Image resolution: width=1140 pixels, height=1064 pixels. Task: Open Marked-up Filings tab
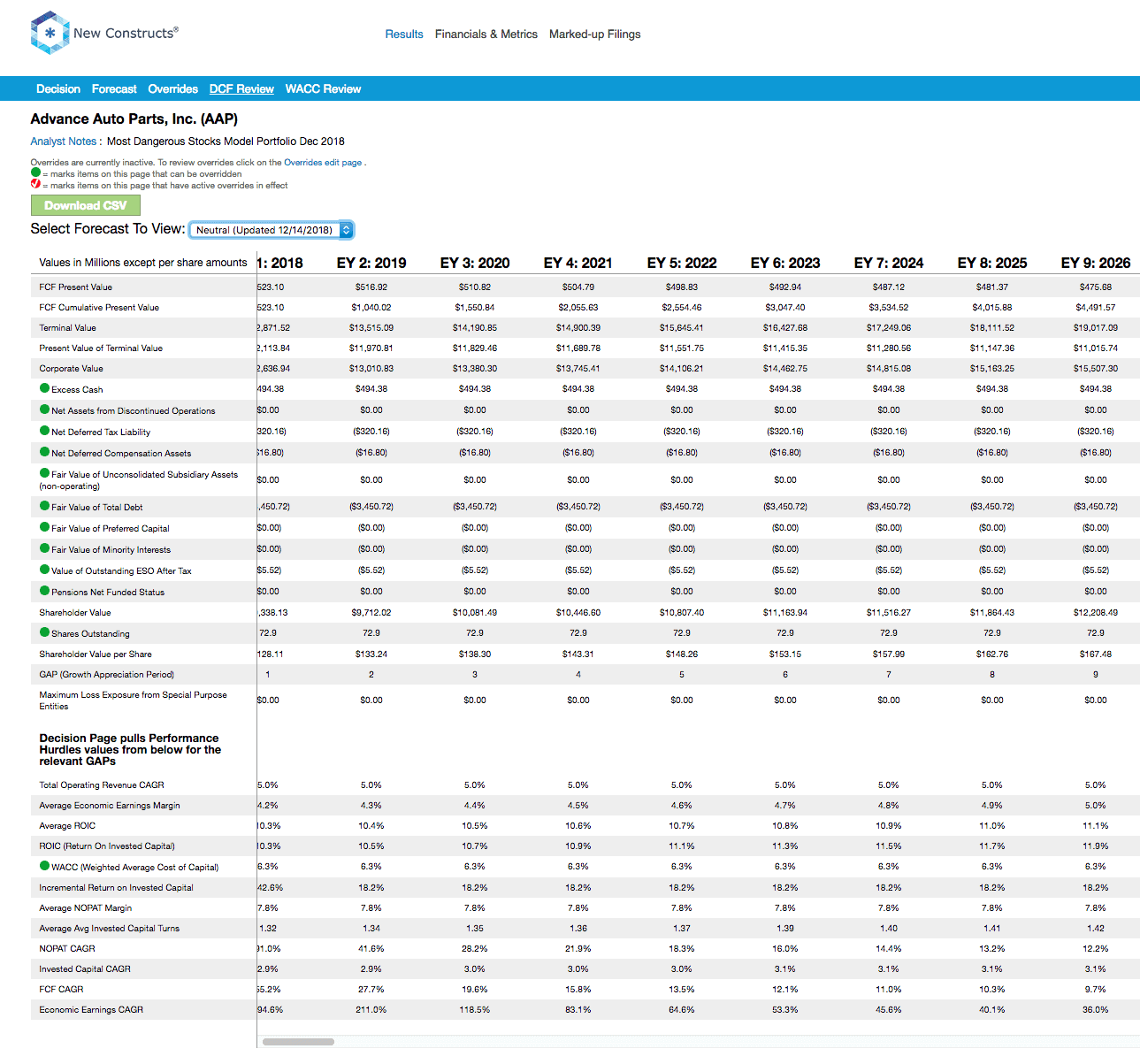(x=595, y=34)
